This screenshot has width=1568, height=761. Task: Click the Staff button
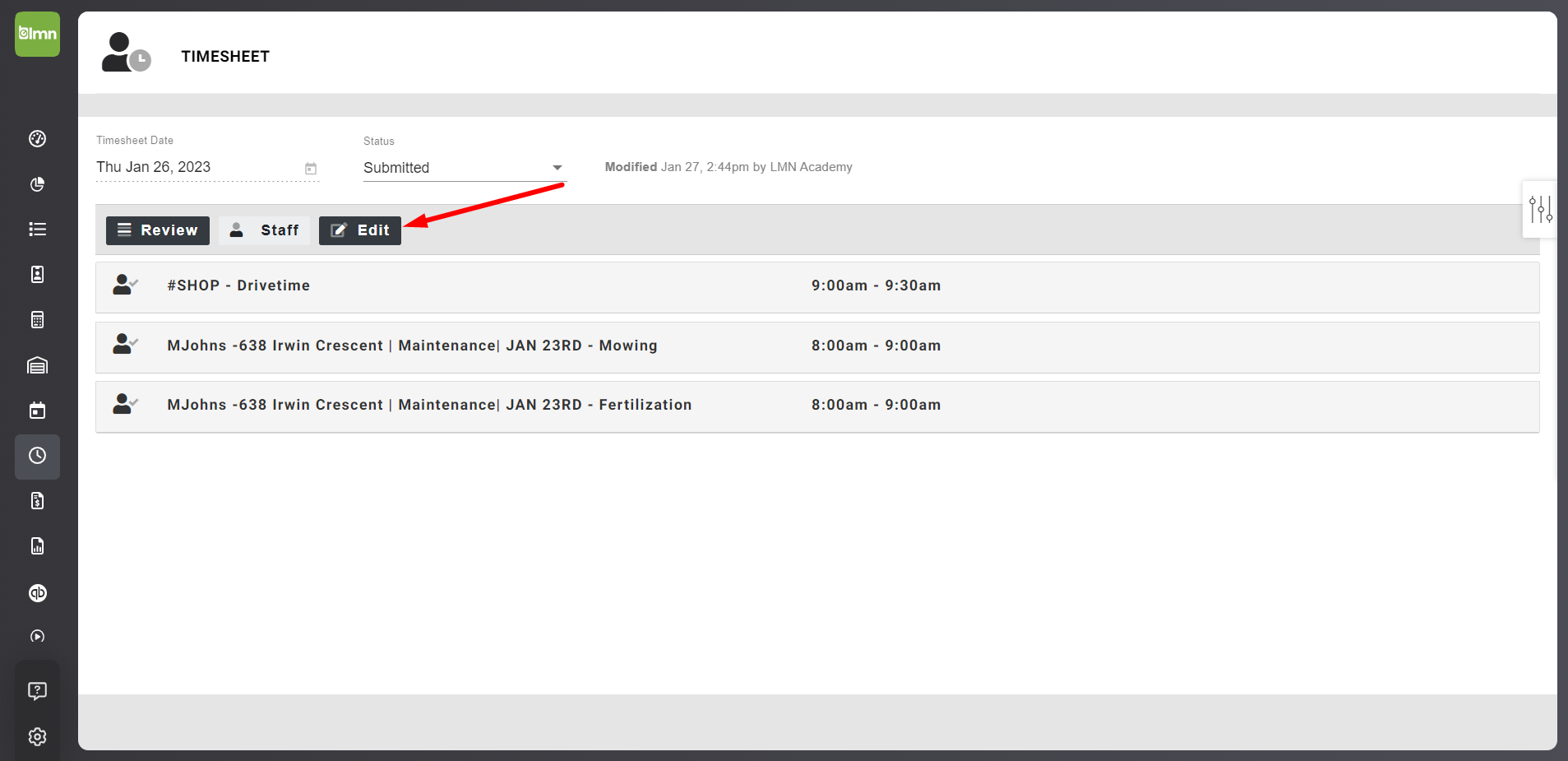pos(264,230)
